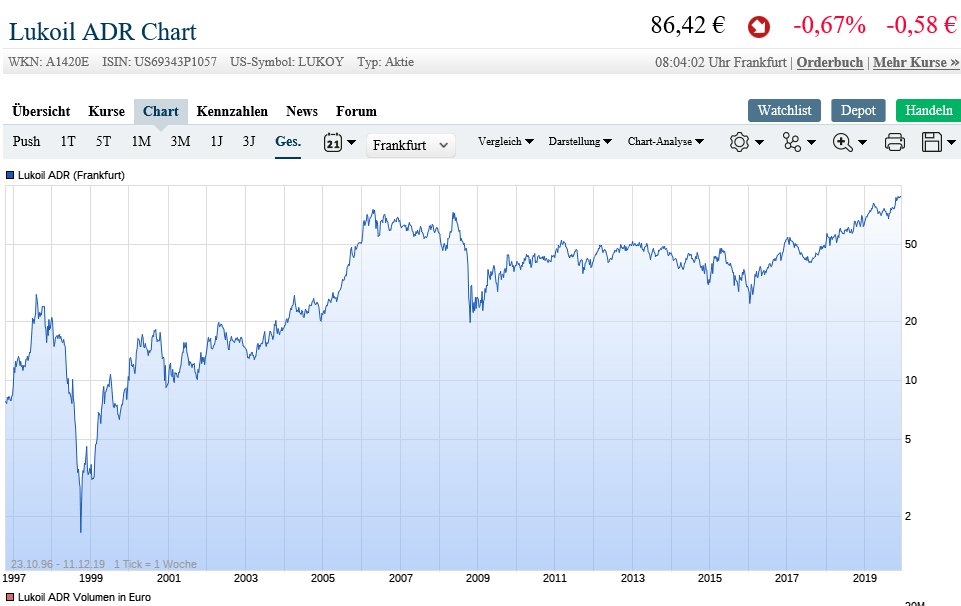Click the chart line's 2008 crash trough
Screen dimensions: 961x606
pos(470,320)
